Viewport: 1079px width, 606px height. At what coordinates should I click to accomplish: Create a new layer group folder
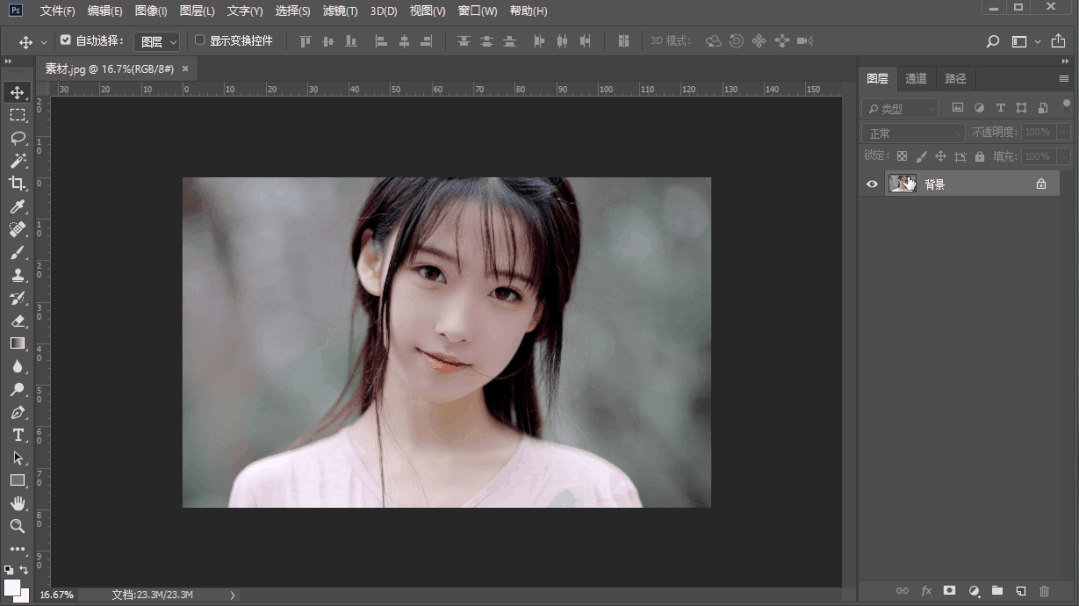pos(997,591)
